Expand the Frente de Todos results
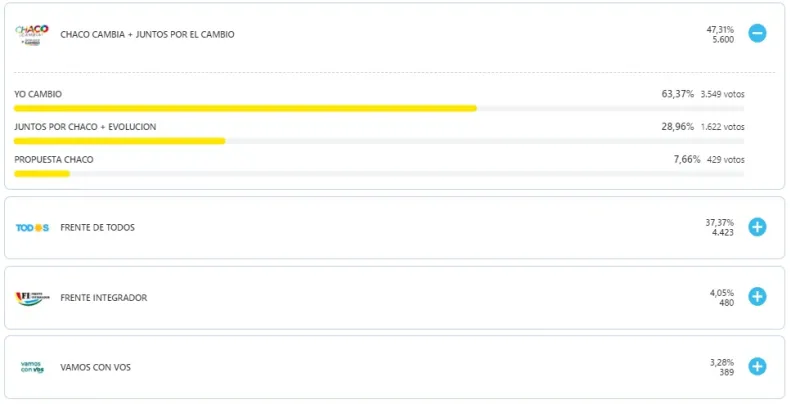 click(757, 227)
